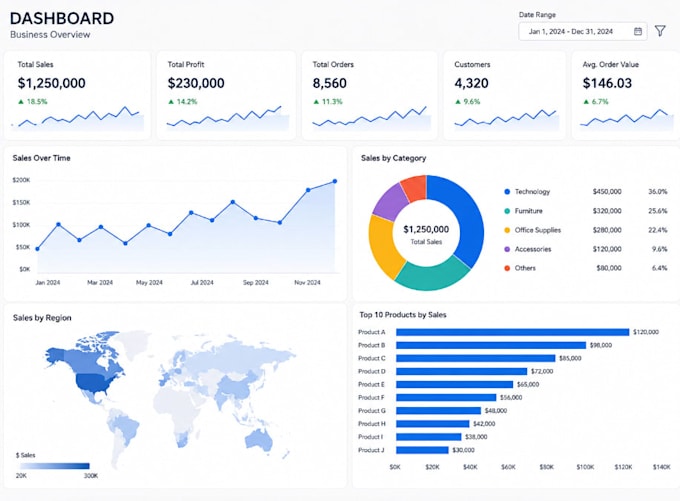Click Total Profit green up-arrow indicator
Screen dimensions: 680x501
pyautogui.click(x=171, y=102)
